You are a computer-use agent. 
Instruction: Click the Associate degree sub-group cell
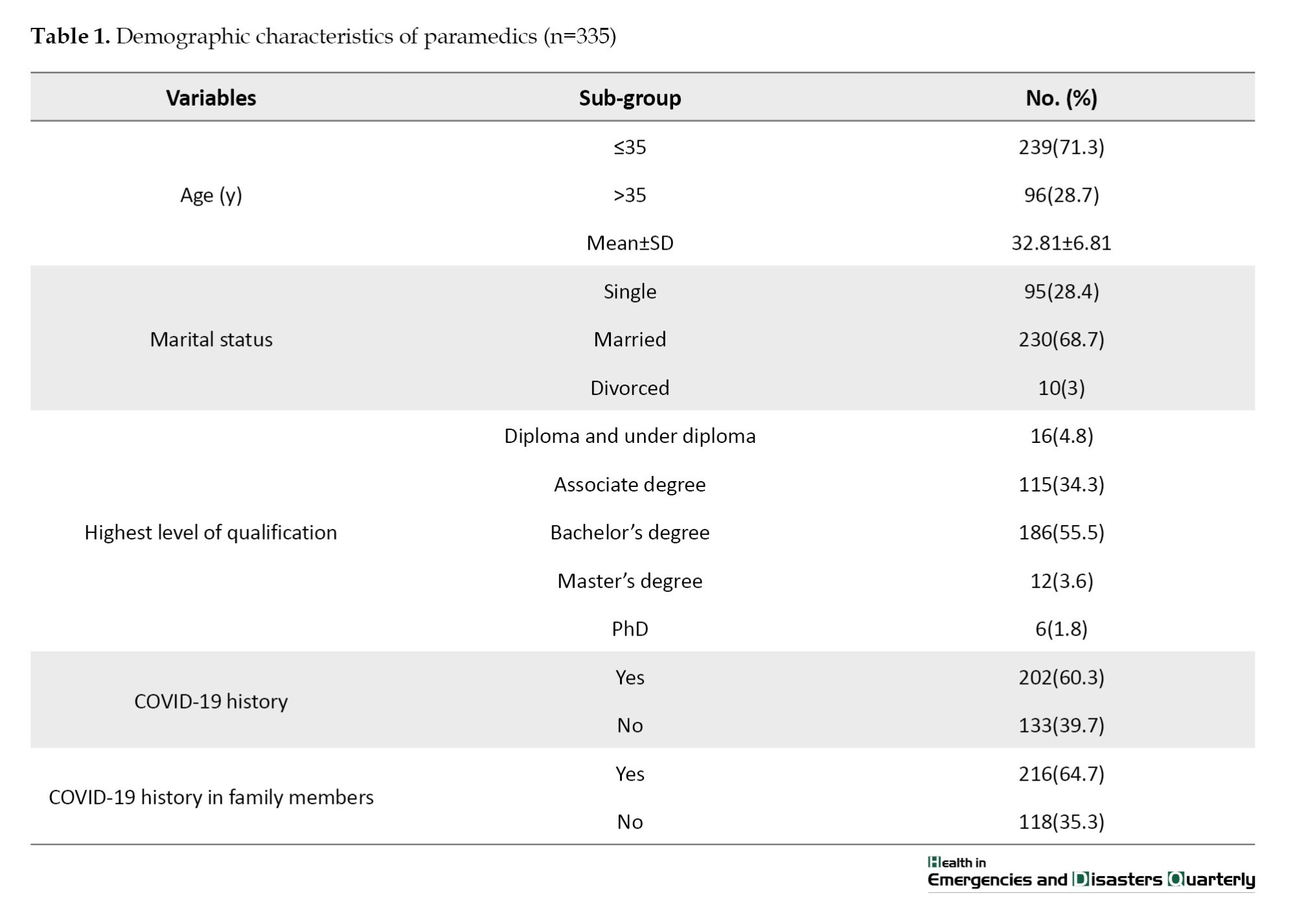[x=630, y=484]
